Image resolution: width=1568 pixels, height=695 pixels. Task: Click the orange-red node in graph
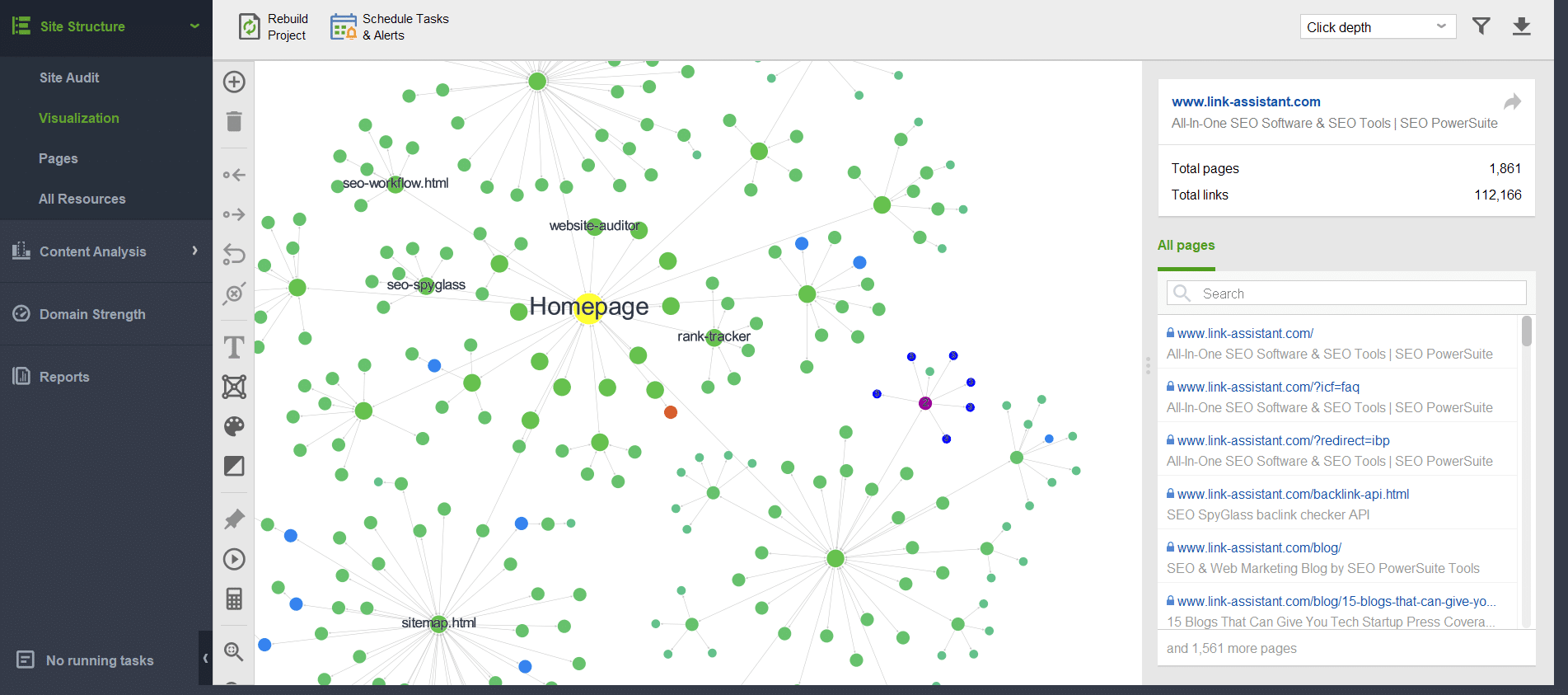(x=671, y=412)
